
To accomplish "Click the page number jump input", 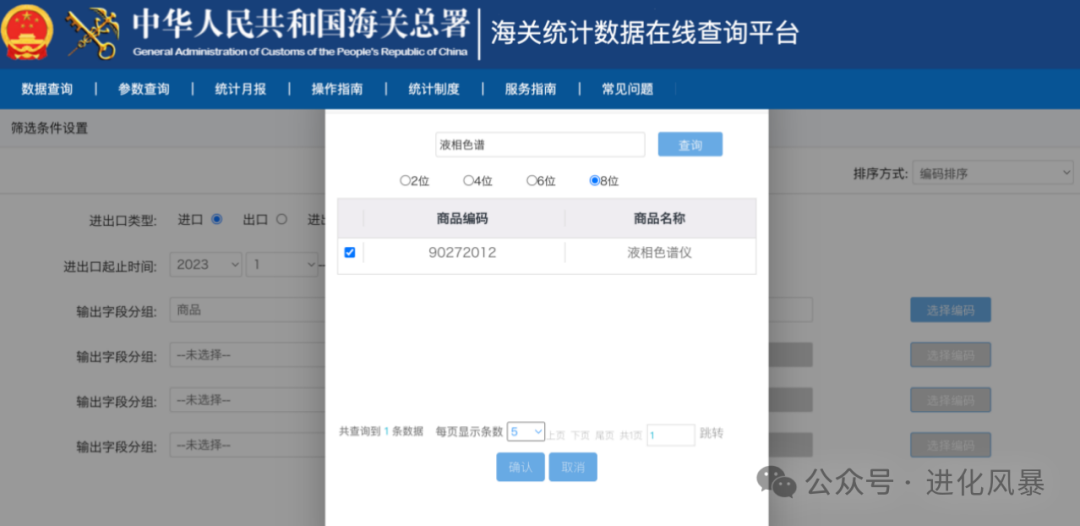I will click(671, 435).
